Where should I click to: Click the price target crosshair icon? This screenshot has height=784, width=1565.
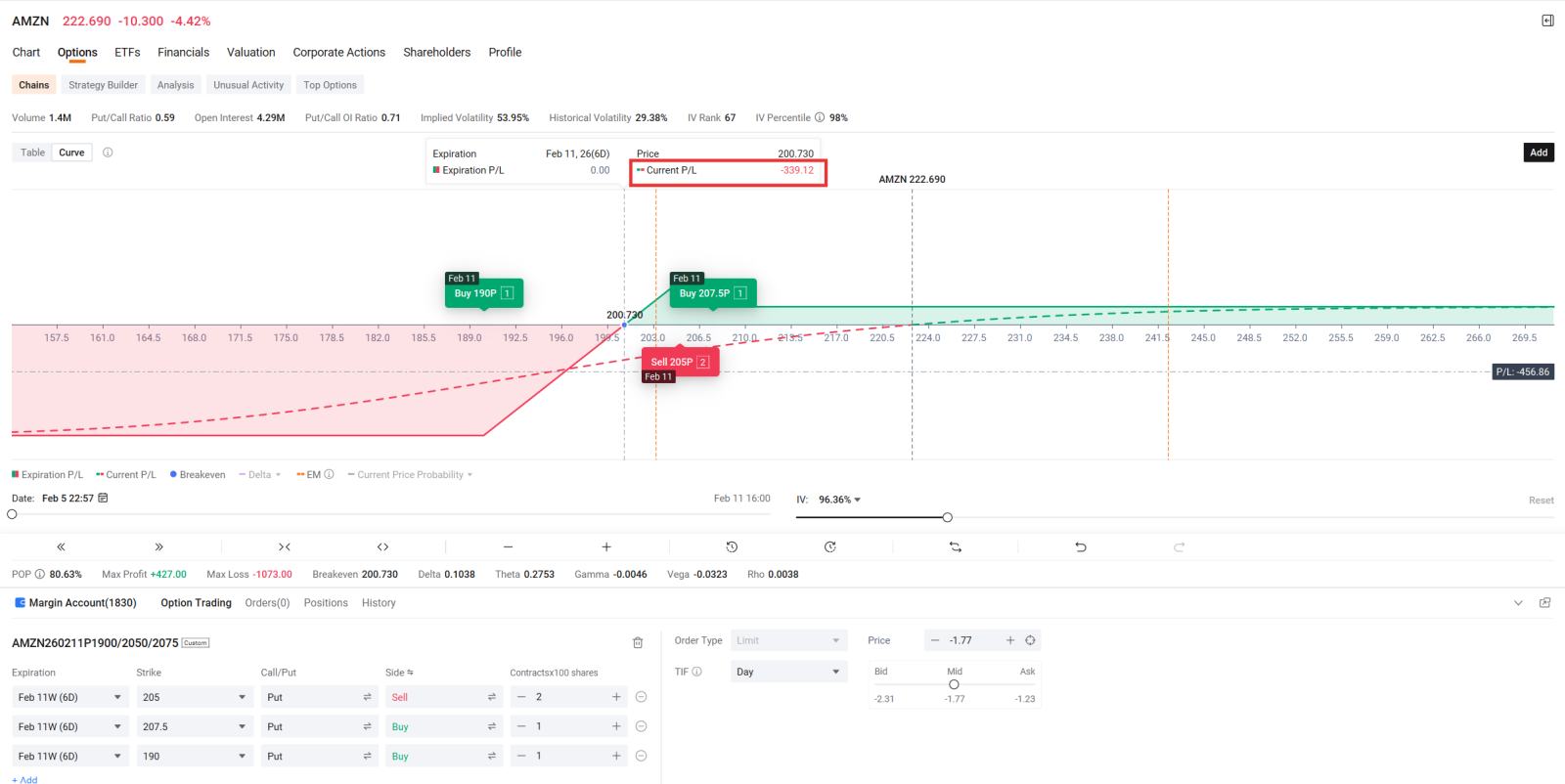pyautogui.click(x=1030, y=640)
